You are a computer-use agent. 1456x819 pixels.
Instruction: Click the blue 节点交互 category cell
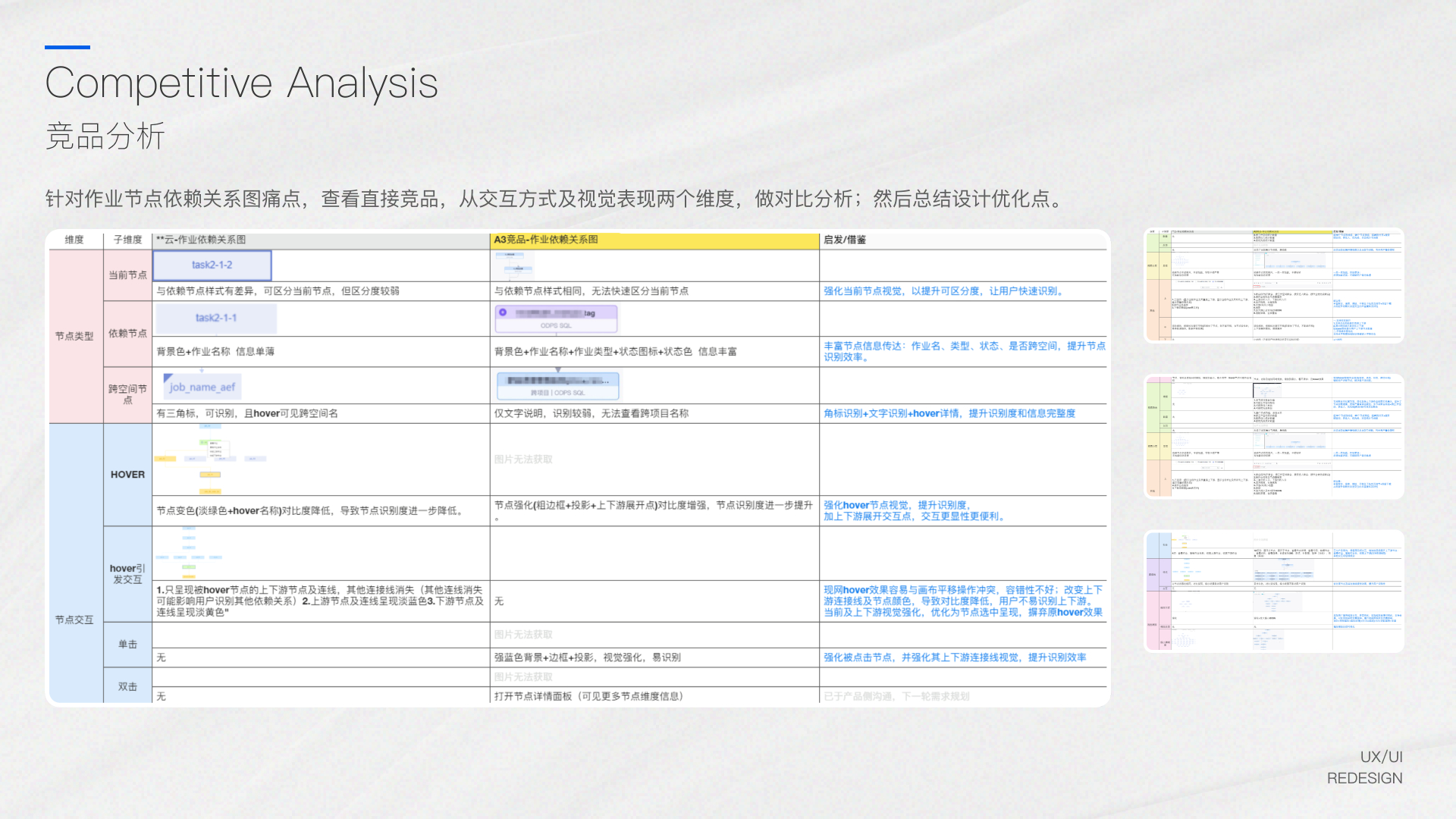pos(74,620)
